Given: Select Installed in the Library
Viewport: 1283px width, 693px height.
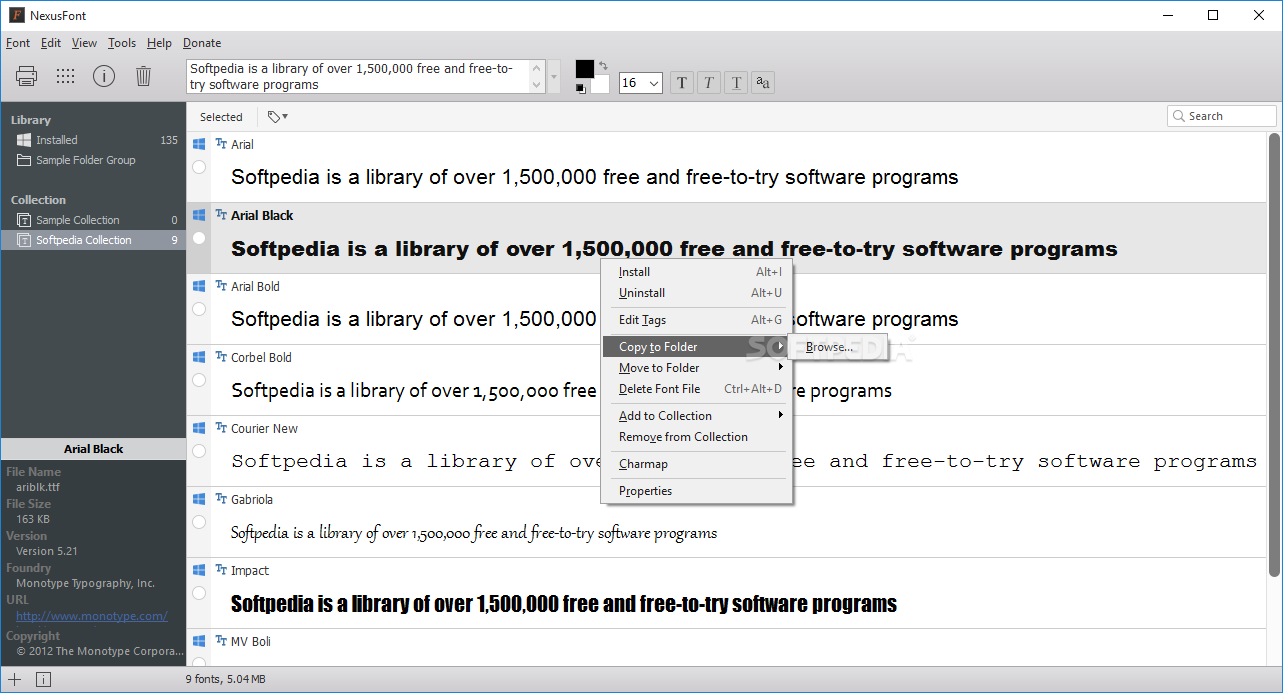Looking at the screenshot, I should (x=93, y=140).
